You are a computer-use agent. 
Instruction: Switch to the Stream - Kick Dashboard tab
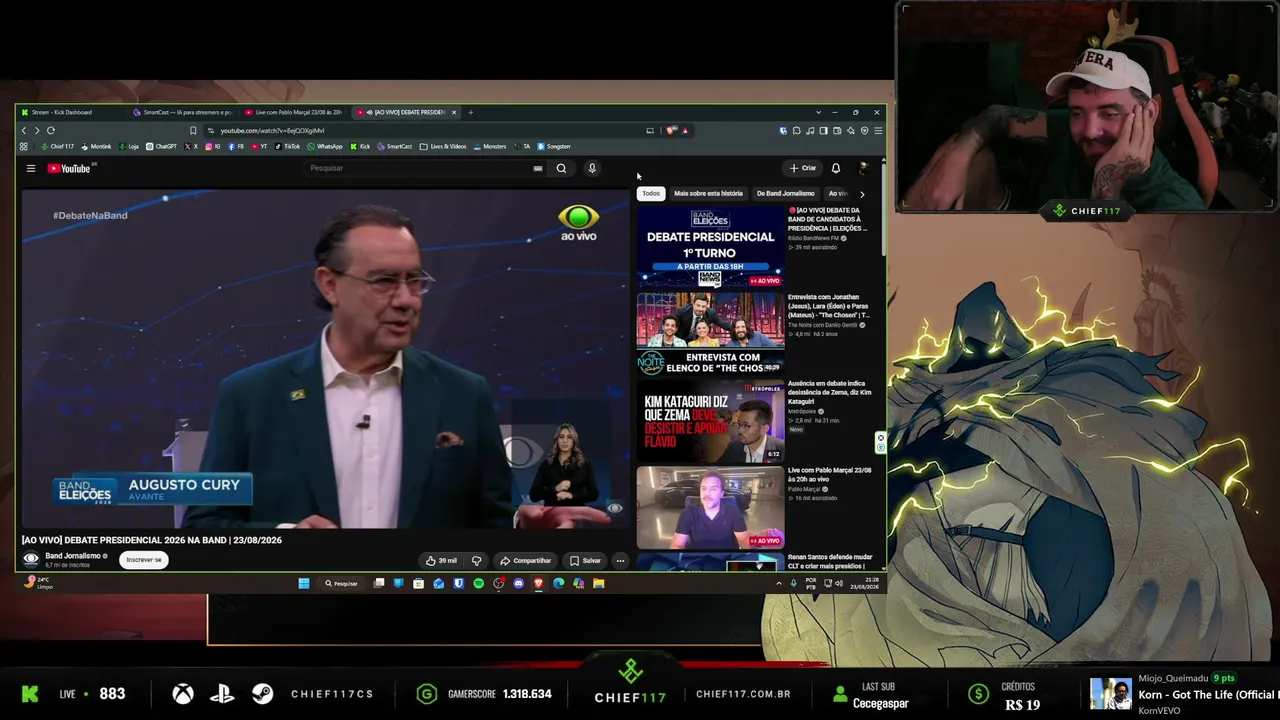point(72,112)
